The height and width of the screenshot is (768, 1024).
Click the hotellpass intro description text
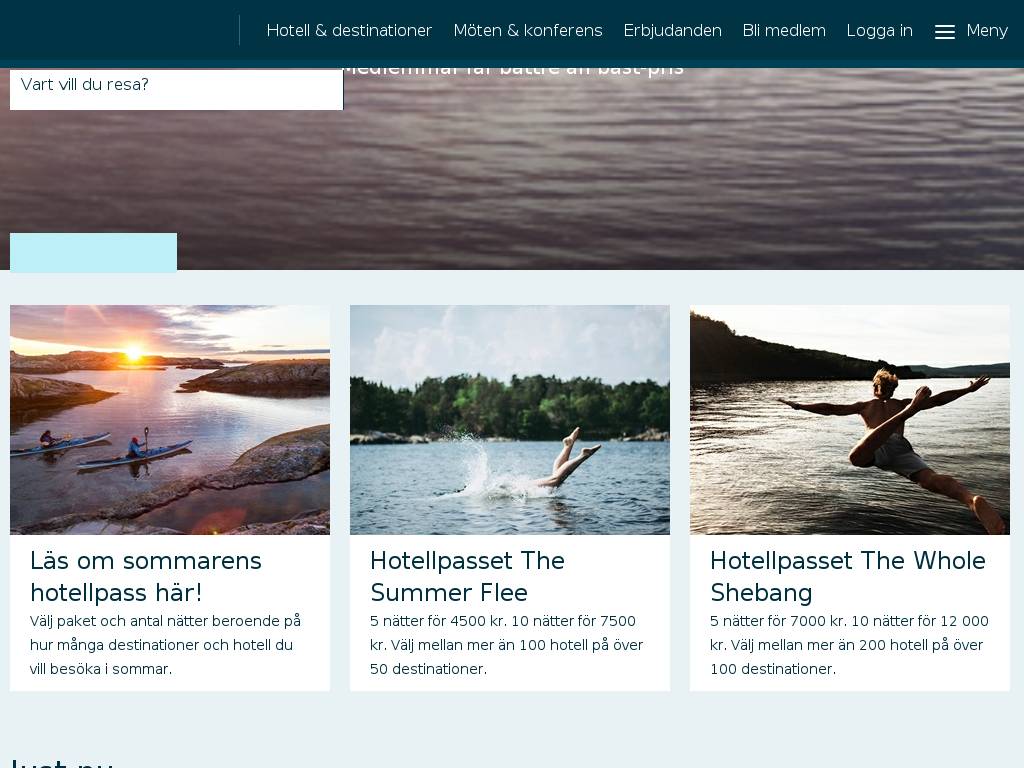(165, 645)
